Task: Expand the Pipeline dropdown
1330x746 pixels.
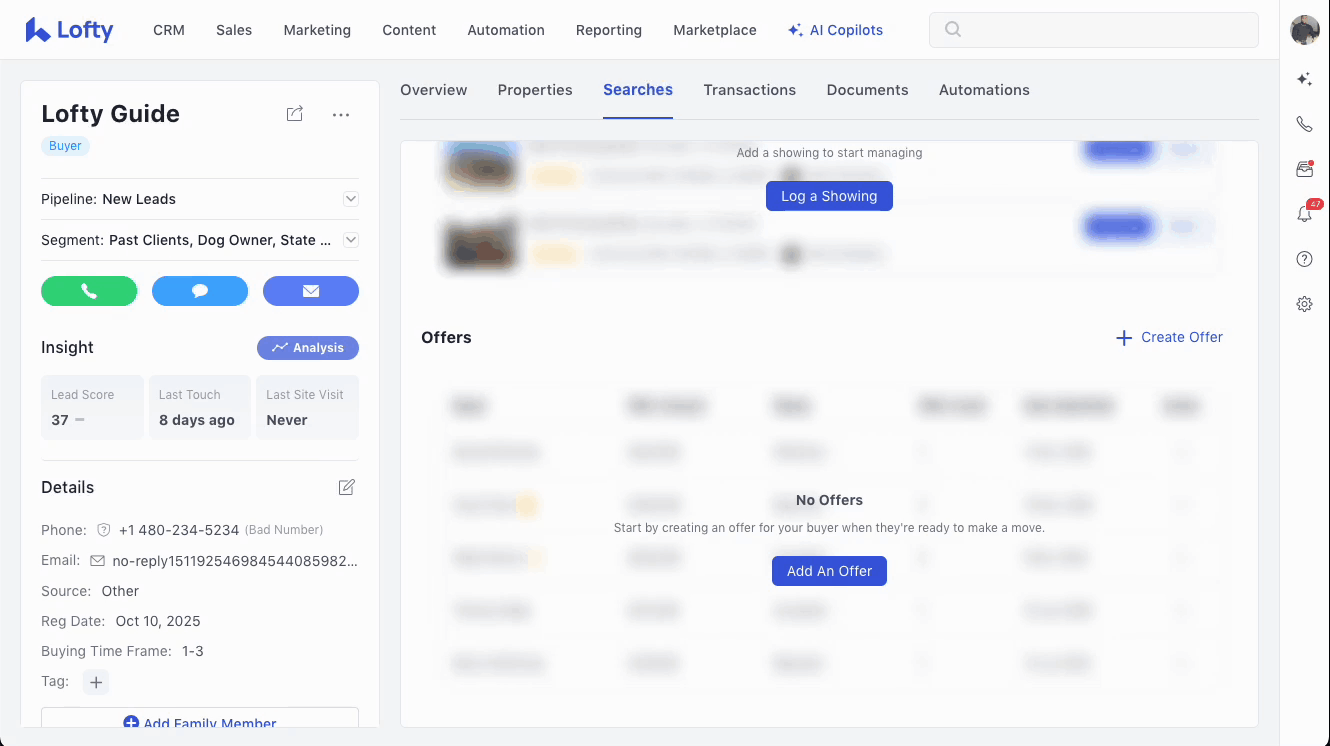Action: point(350,199)
